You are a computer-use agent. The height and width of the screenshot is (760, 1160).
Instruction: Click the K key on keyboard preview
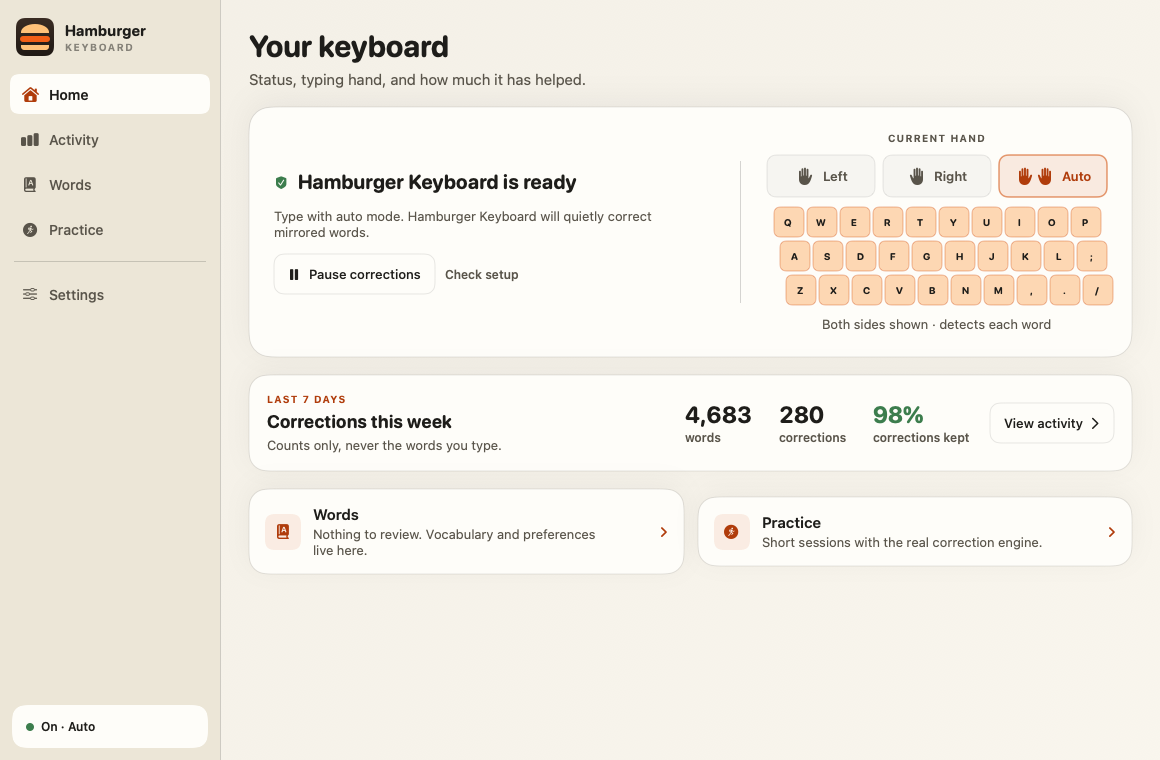tap(1025, 256)
